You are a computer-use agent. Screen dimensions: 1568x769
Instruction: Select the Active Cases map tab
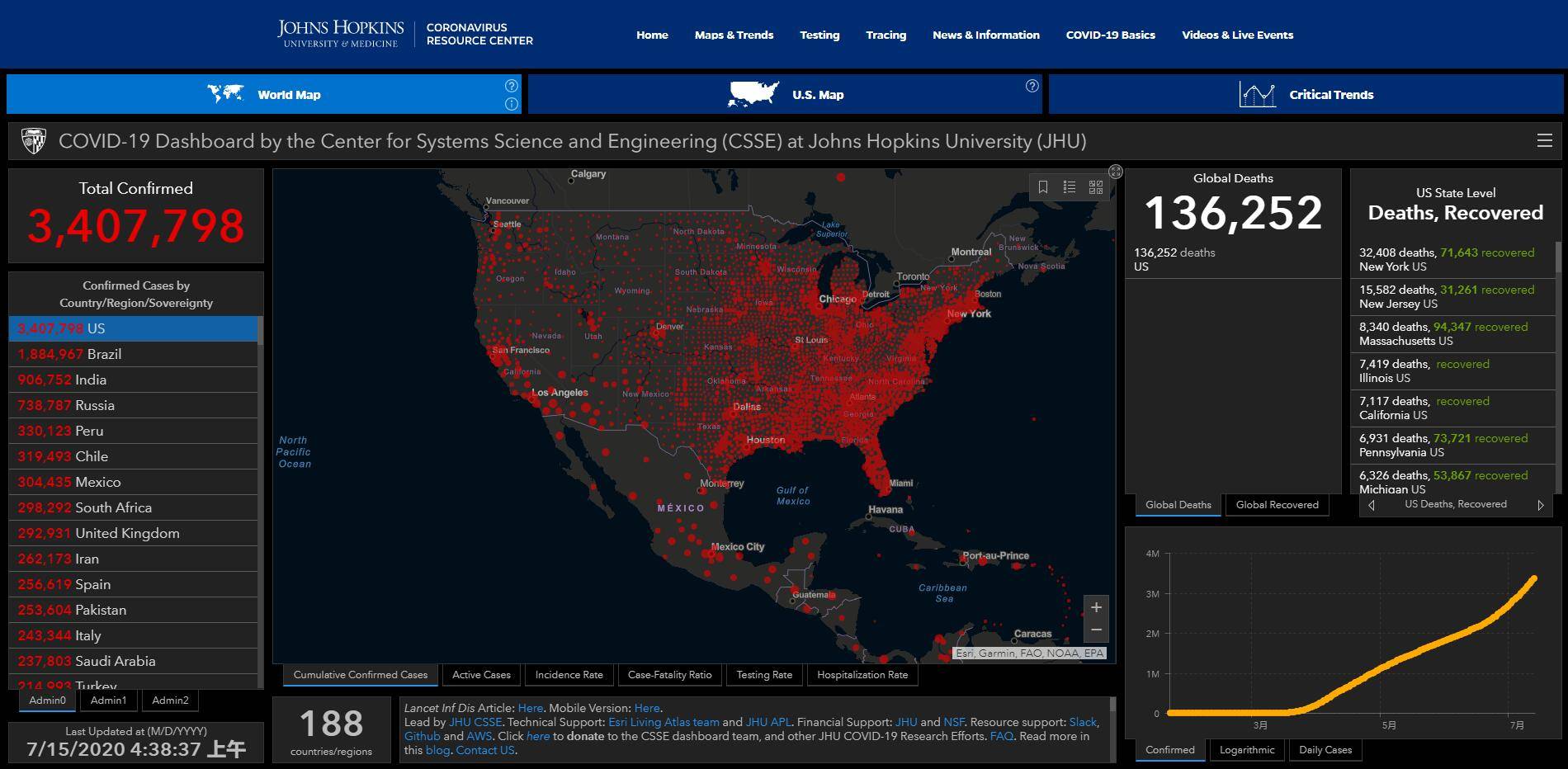coord(481,675)
